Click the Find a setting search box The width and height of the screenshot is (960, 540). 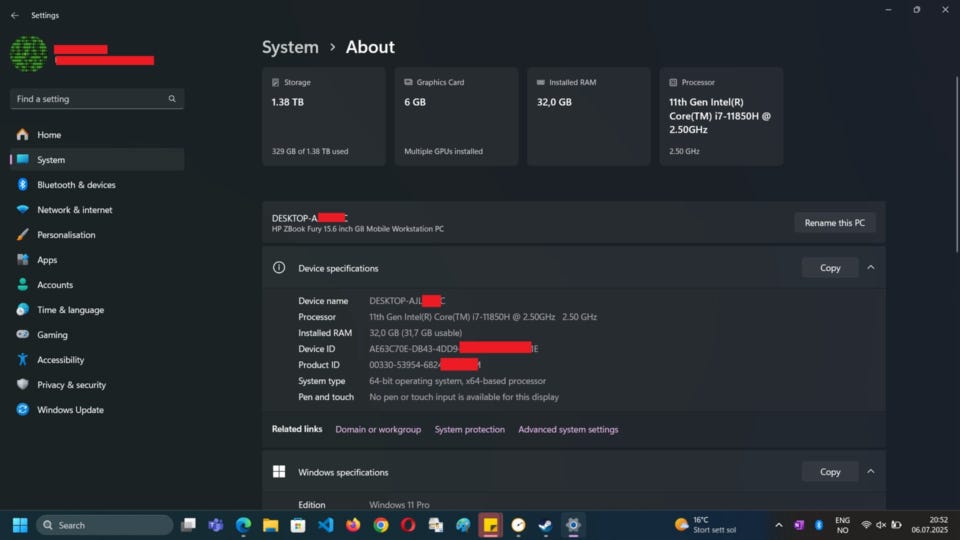(x=90, y=99)
